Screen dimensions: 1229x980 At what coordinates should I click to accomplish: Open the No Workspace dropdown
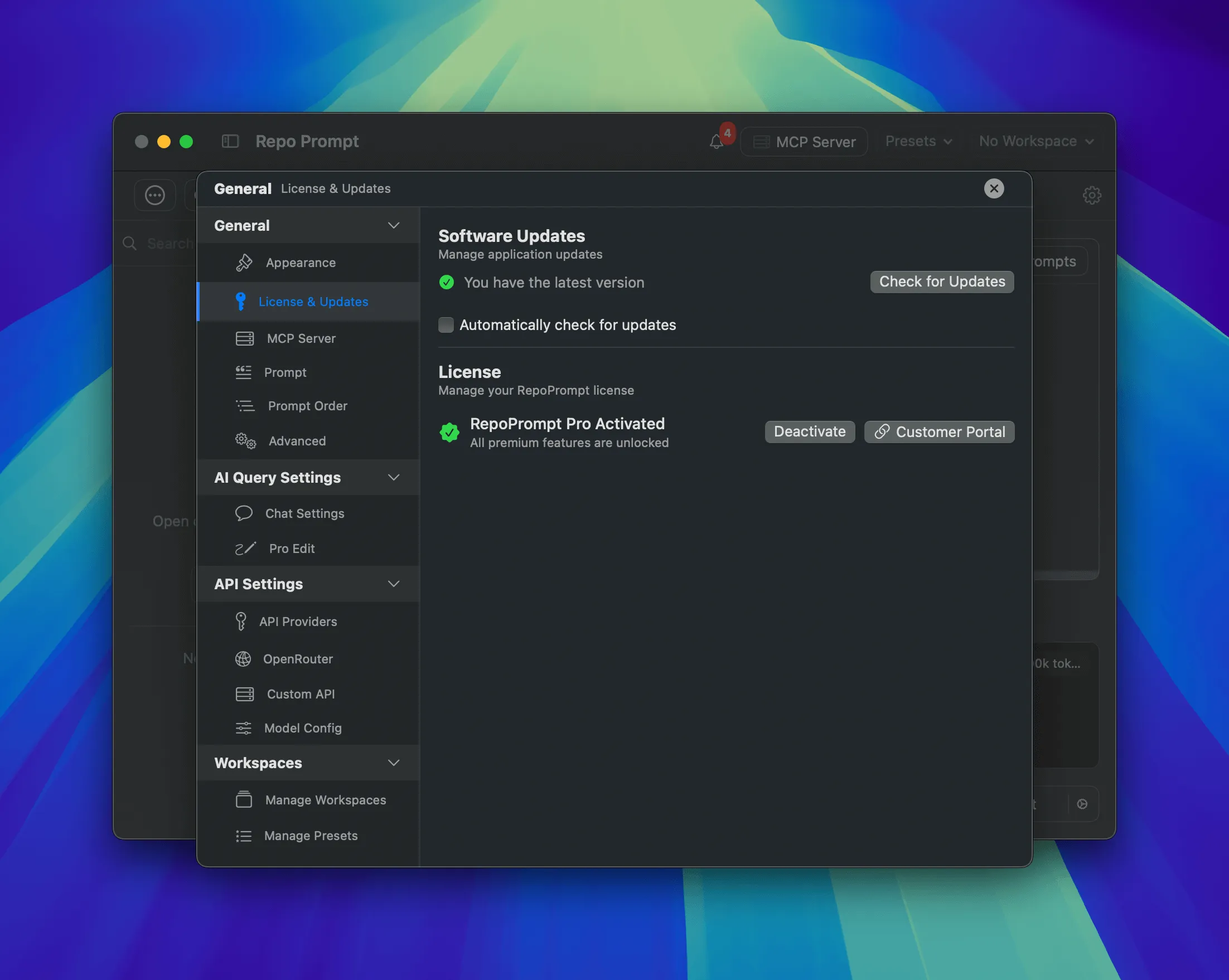[1036, 140]
